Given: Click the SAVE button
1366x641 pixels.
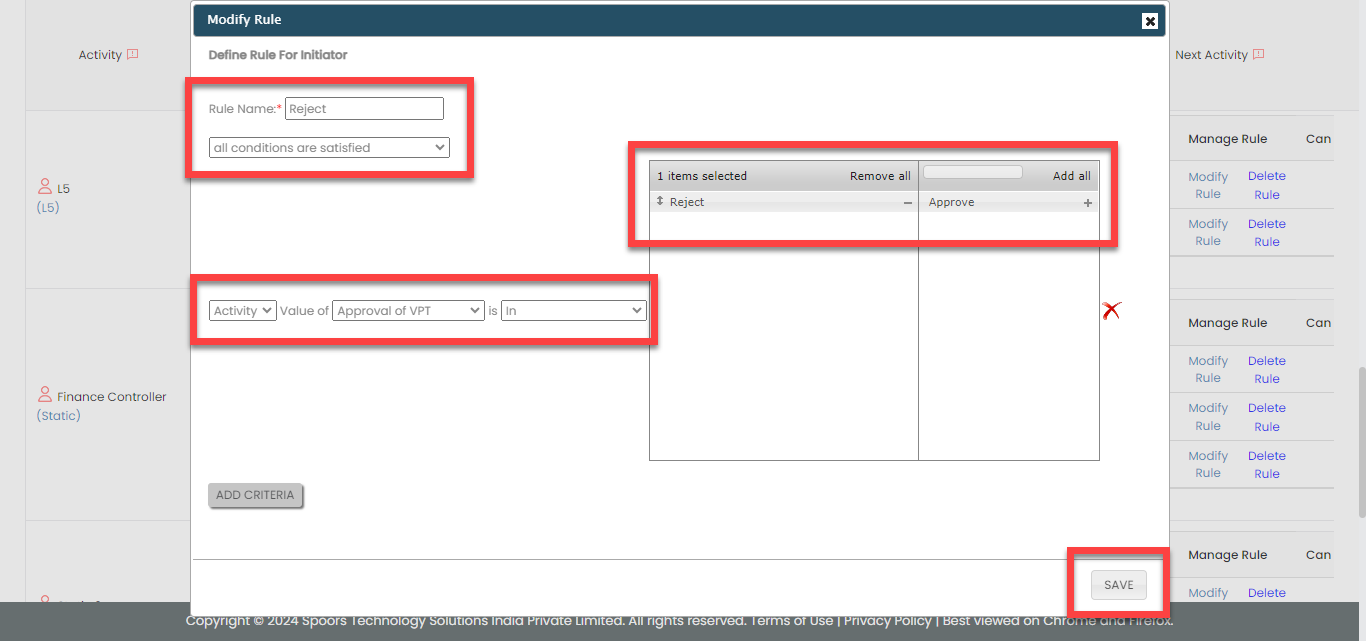Looking at the screenshot, I should point(1118,585).
